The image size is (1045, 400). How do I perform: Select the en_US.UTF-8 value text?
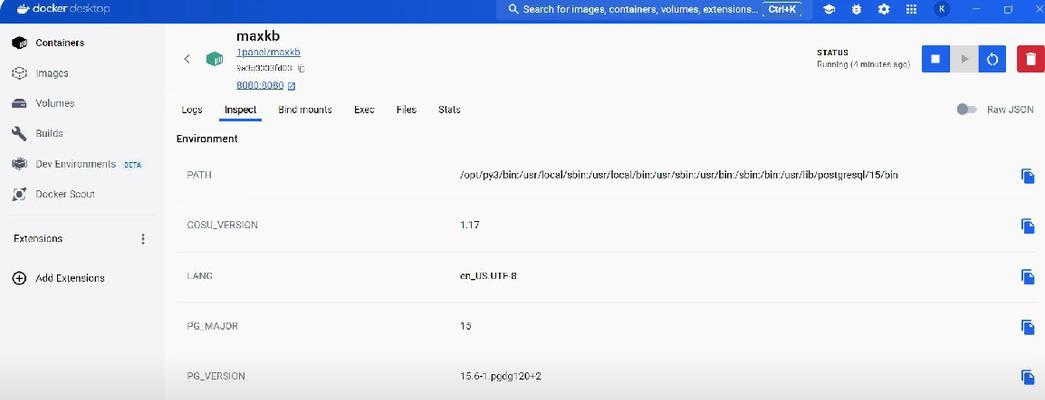489,276
